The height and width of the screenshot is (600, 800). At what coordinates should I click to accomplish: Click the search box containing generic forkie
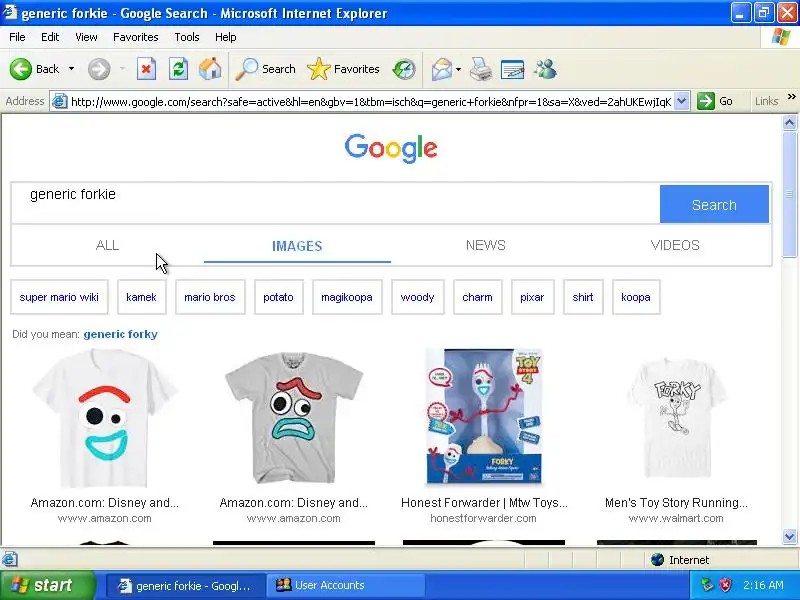335,203
